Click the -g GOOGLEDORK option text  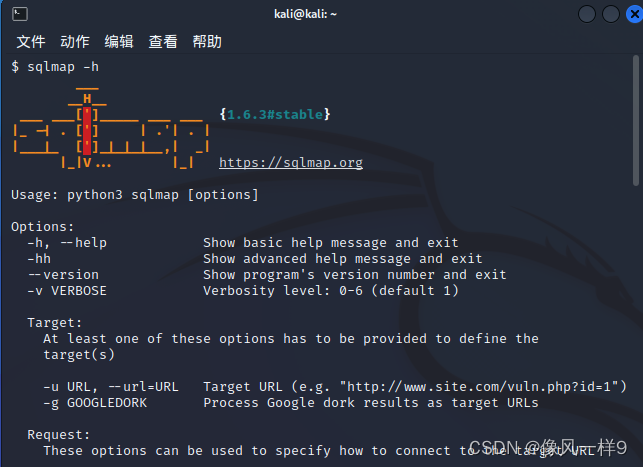[95, 403]
